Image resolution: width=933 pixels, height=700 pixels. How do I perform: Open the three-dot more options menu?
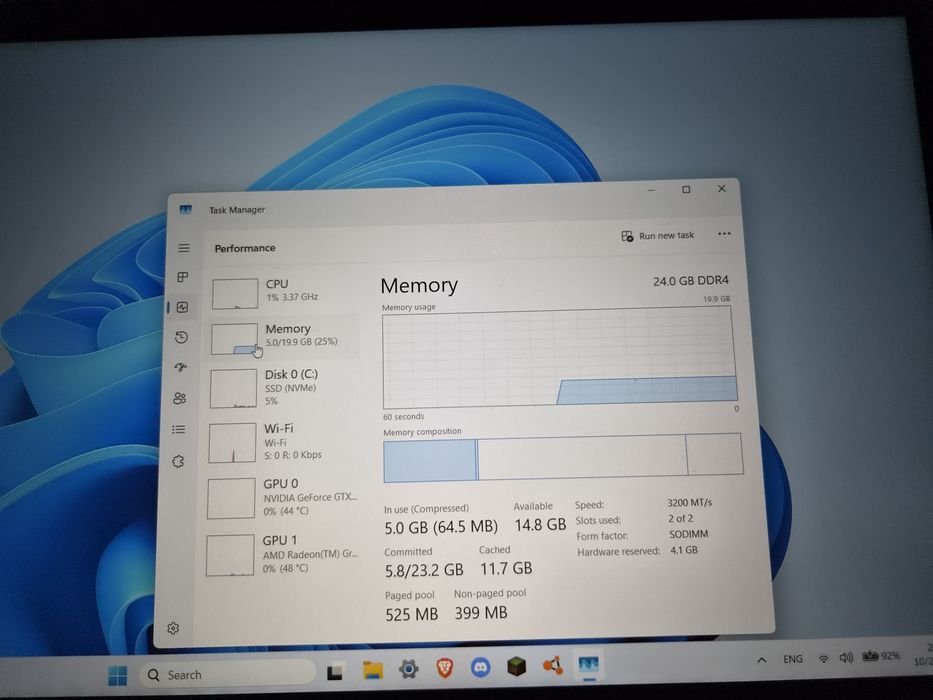[x=724, y=234]
